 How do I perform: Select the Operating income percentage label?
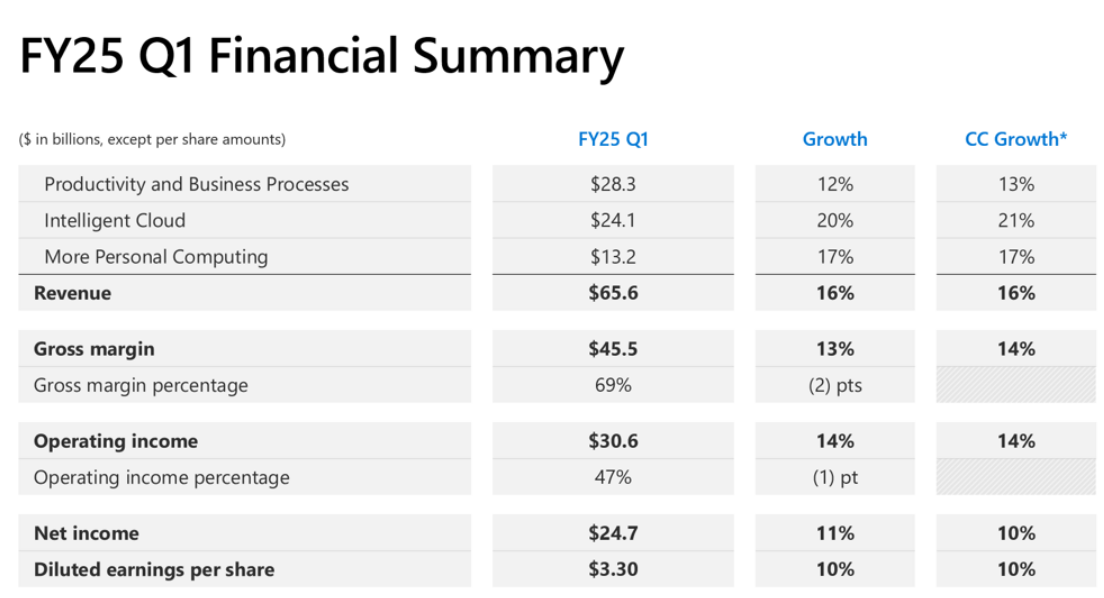pos(161,477)
